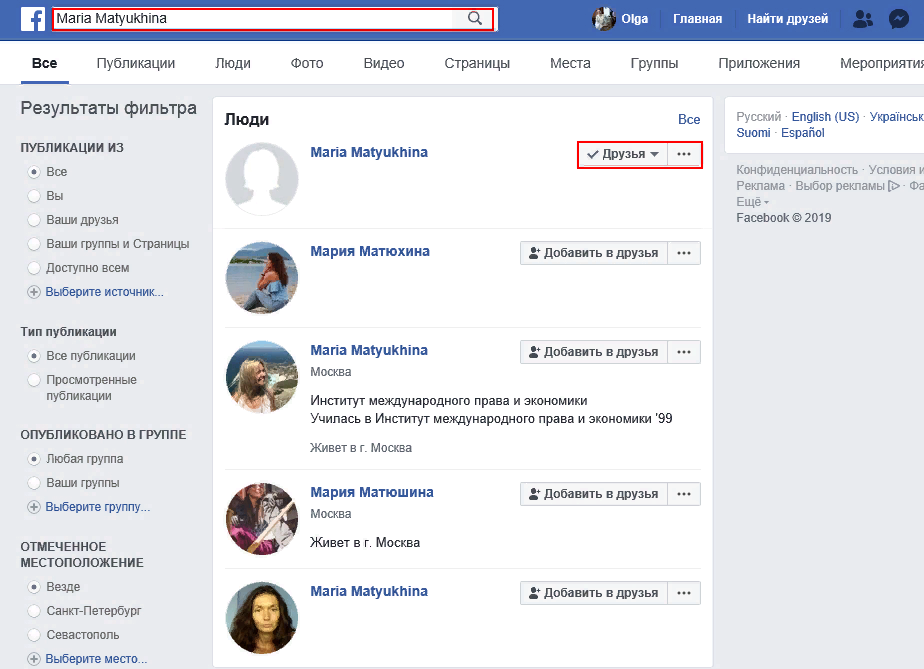
Task: Click 'Все' link in Люди section
Action: pyautogui.click(x=689, y=120)
